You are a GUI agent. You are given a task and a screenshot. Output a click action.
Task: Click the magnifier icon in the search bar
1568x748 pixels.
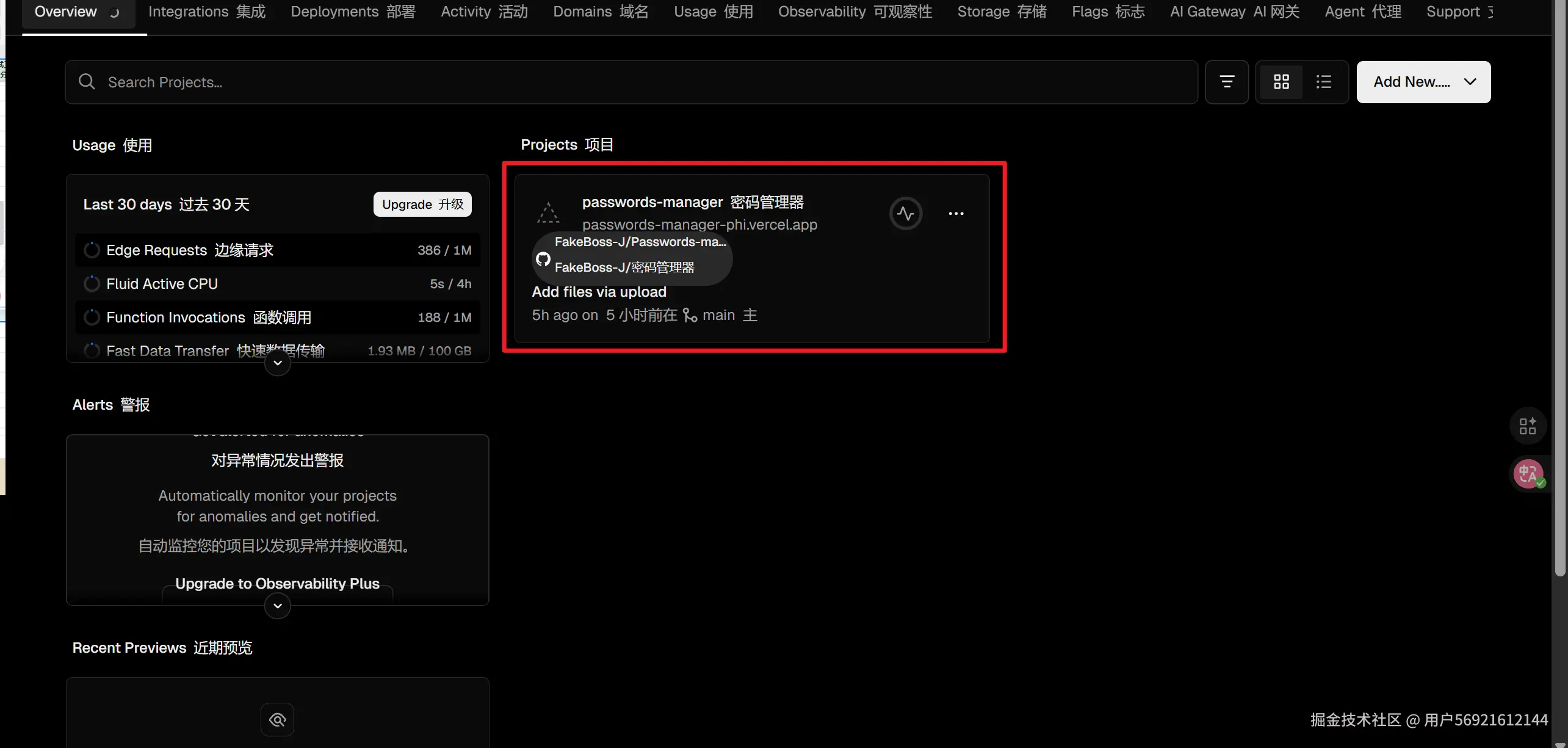click(x=87, y=82)
